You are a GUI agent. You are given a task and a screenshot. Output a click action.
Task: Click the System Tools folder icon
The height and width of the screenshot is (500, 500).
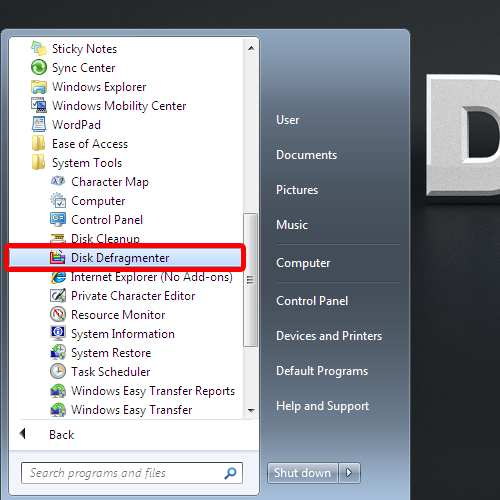click(39, 163)
